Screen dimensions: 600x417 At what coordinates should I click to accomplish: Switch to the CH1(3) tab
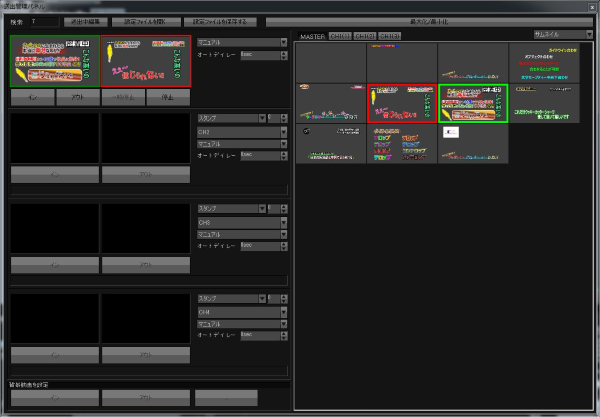390,36
